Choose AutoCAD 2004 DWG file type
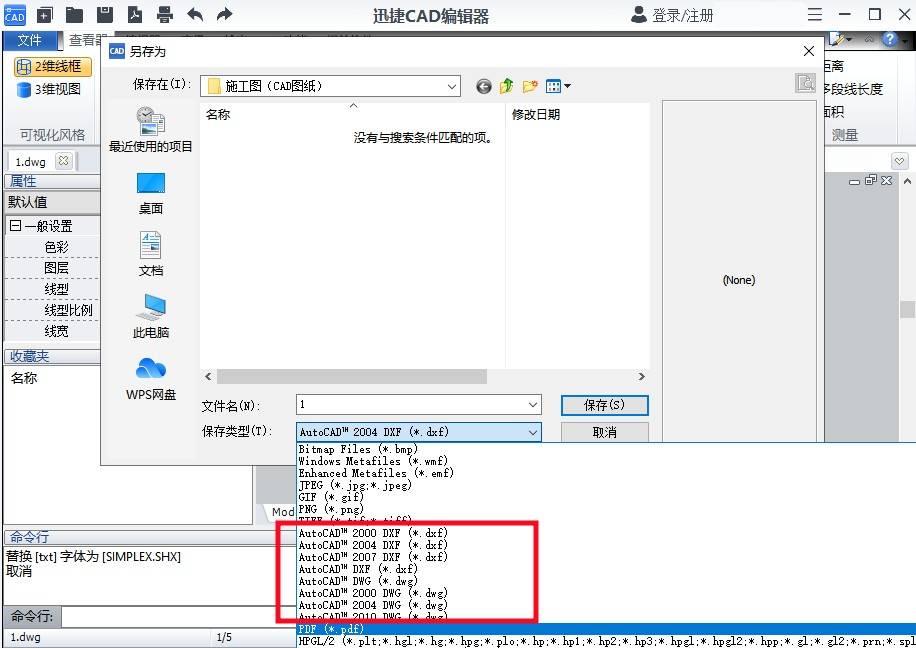916x648 pixels. tap(373, 605)
